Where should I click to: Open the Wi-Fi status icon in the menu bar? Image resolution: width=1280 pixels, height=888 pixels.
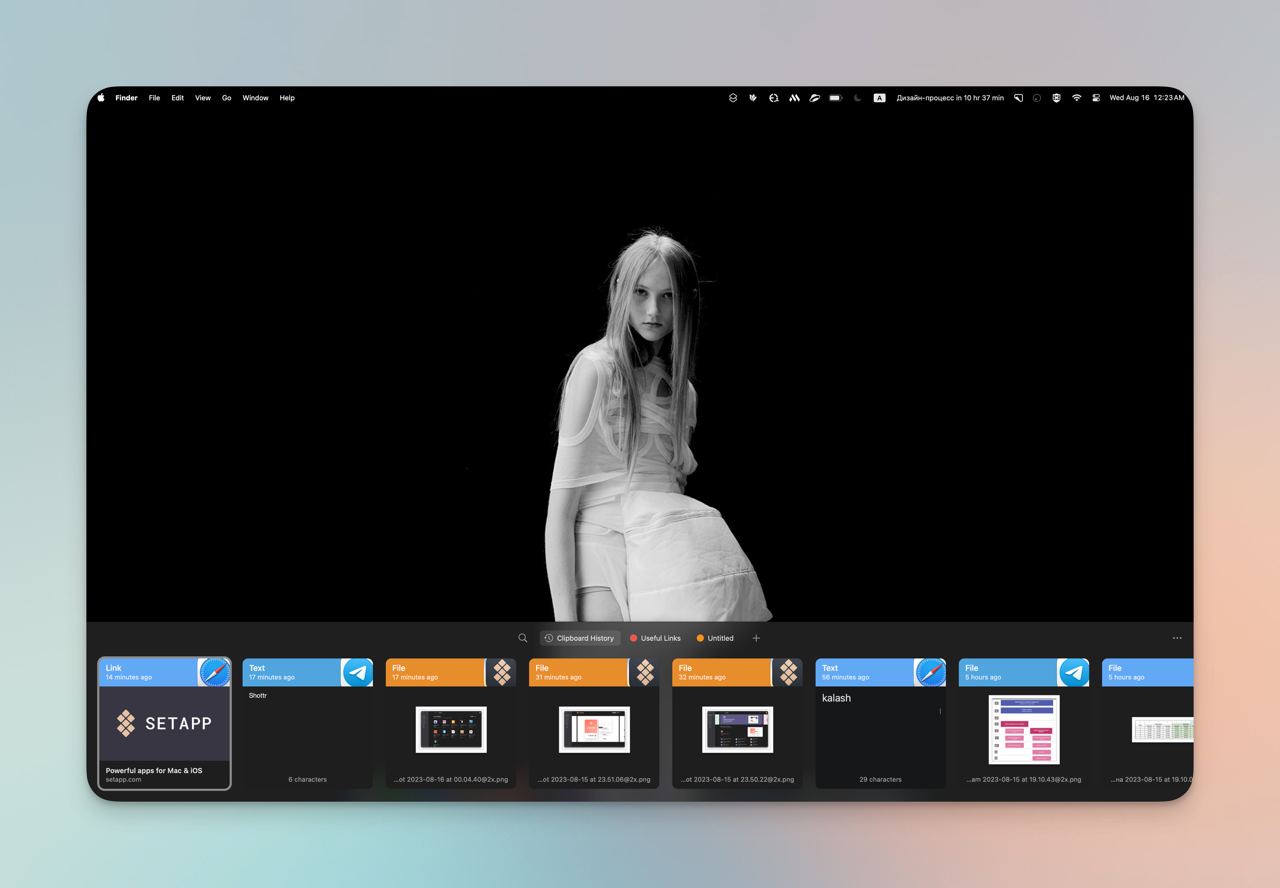pos(1076,98)
